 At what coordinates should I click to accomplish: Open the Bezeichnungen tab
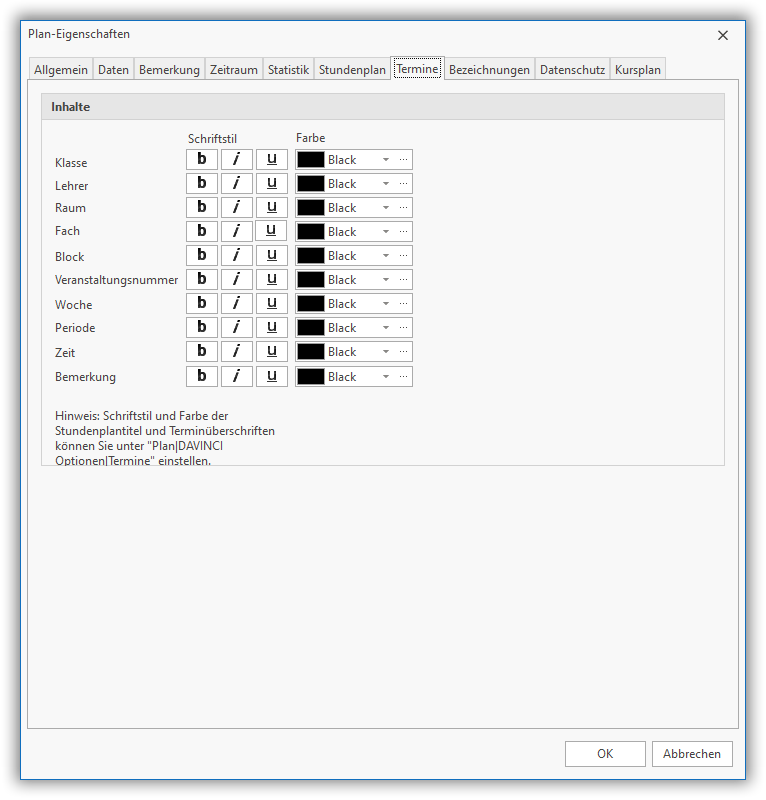pyautogui.click(x=489, y=70)
